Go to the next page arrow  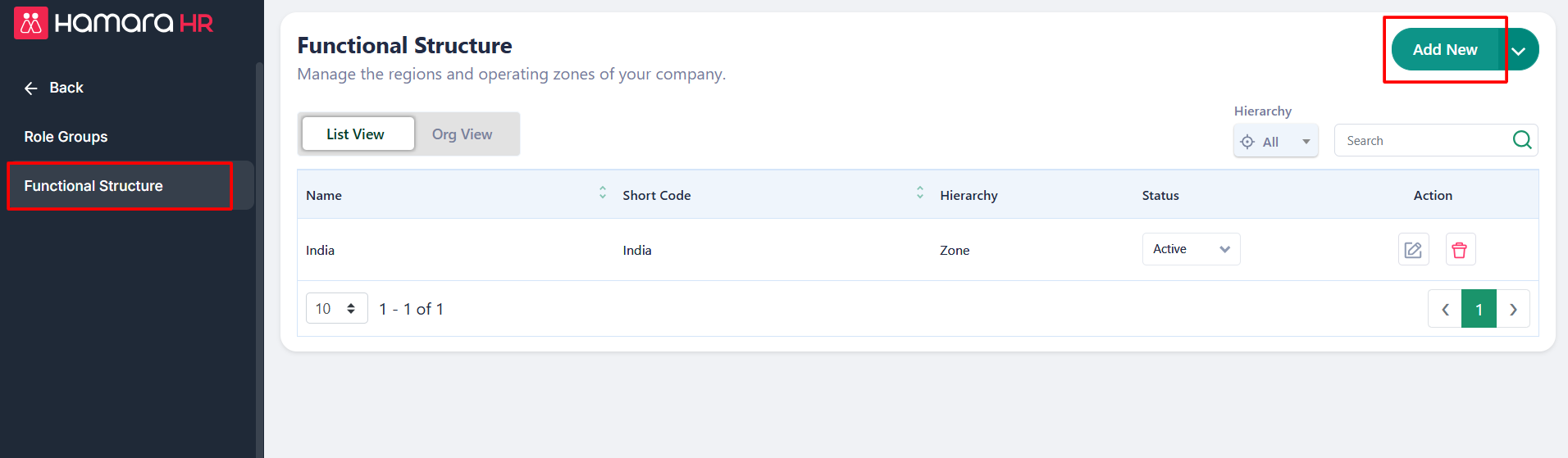(1513, 309)
